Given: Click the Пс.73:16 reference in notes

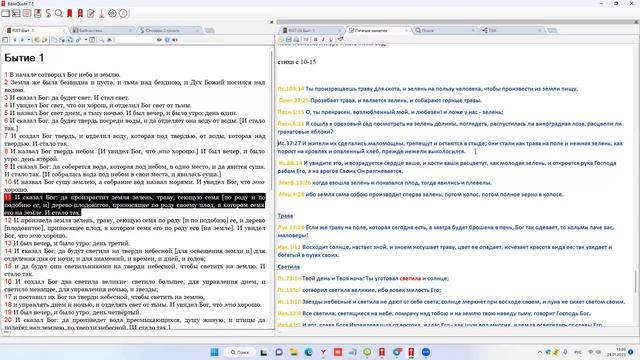Looking at the screenshot, I should pos(289,278).
